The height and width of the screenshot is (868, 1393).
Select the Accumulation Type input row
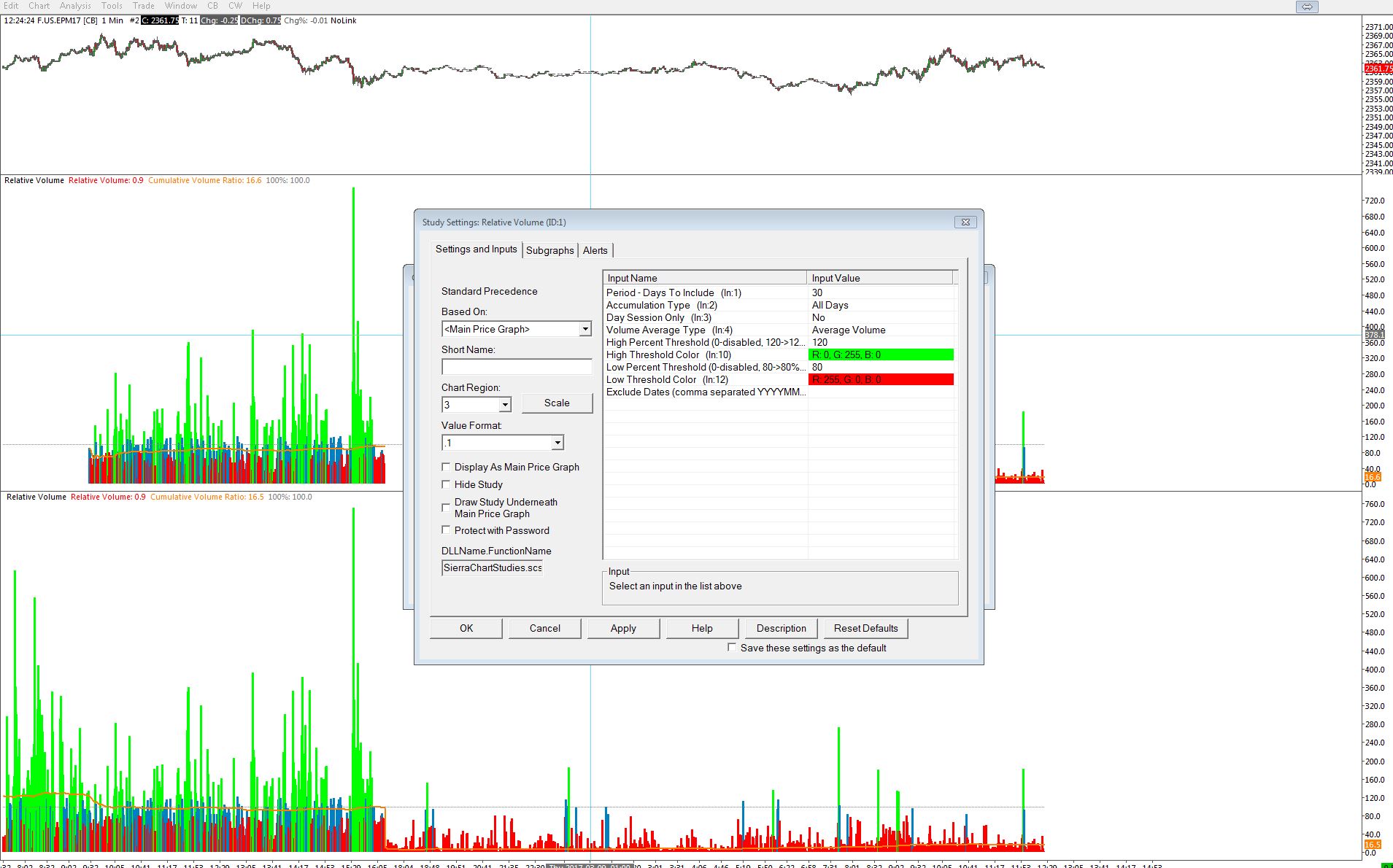pyautogui.click(x=779, y=306)
